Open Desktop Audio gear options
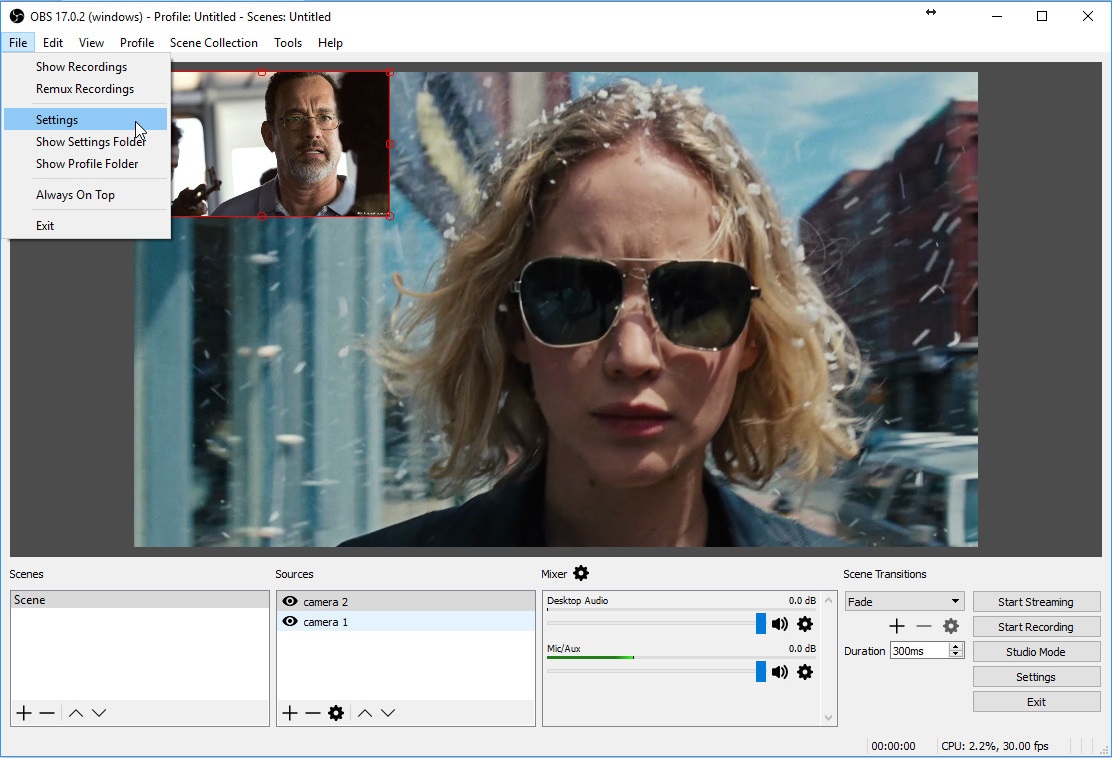The image size is (1112, 758). pyautogui.click(x=805, y=624)
